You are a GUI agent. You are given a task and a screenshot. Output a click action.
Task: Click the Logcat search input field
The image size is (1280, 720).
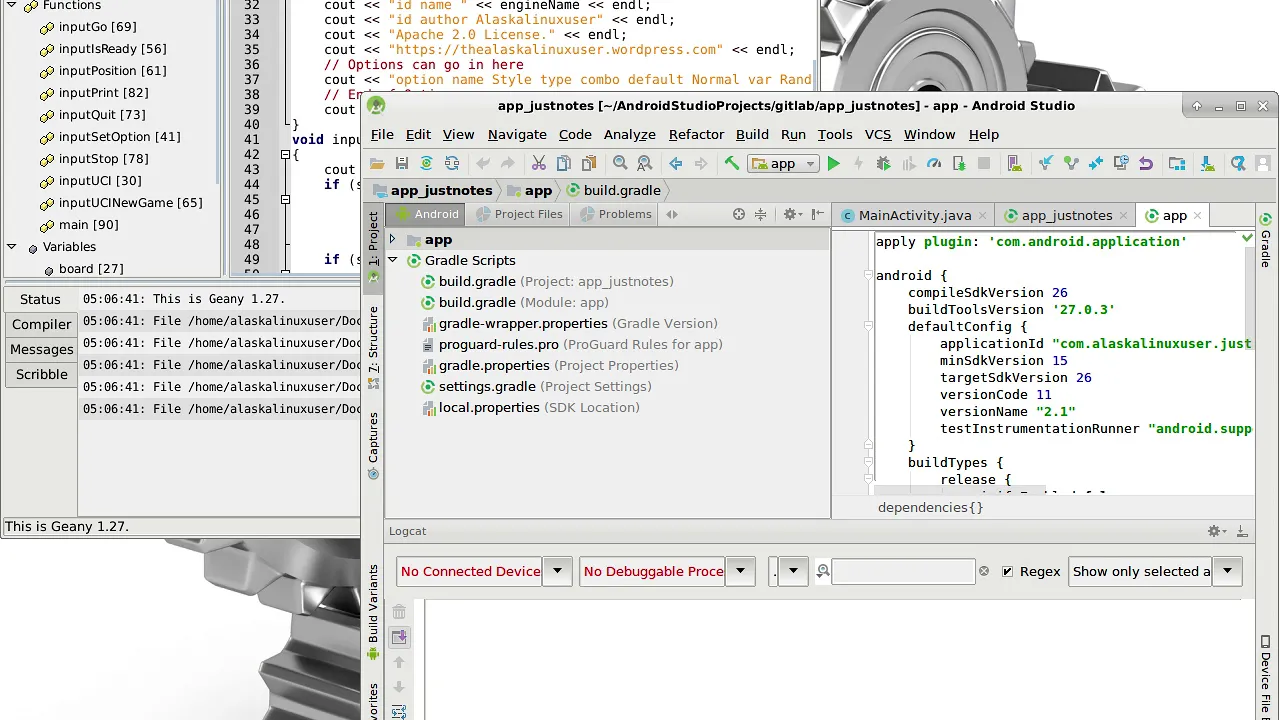coord(903,571)
